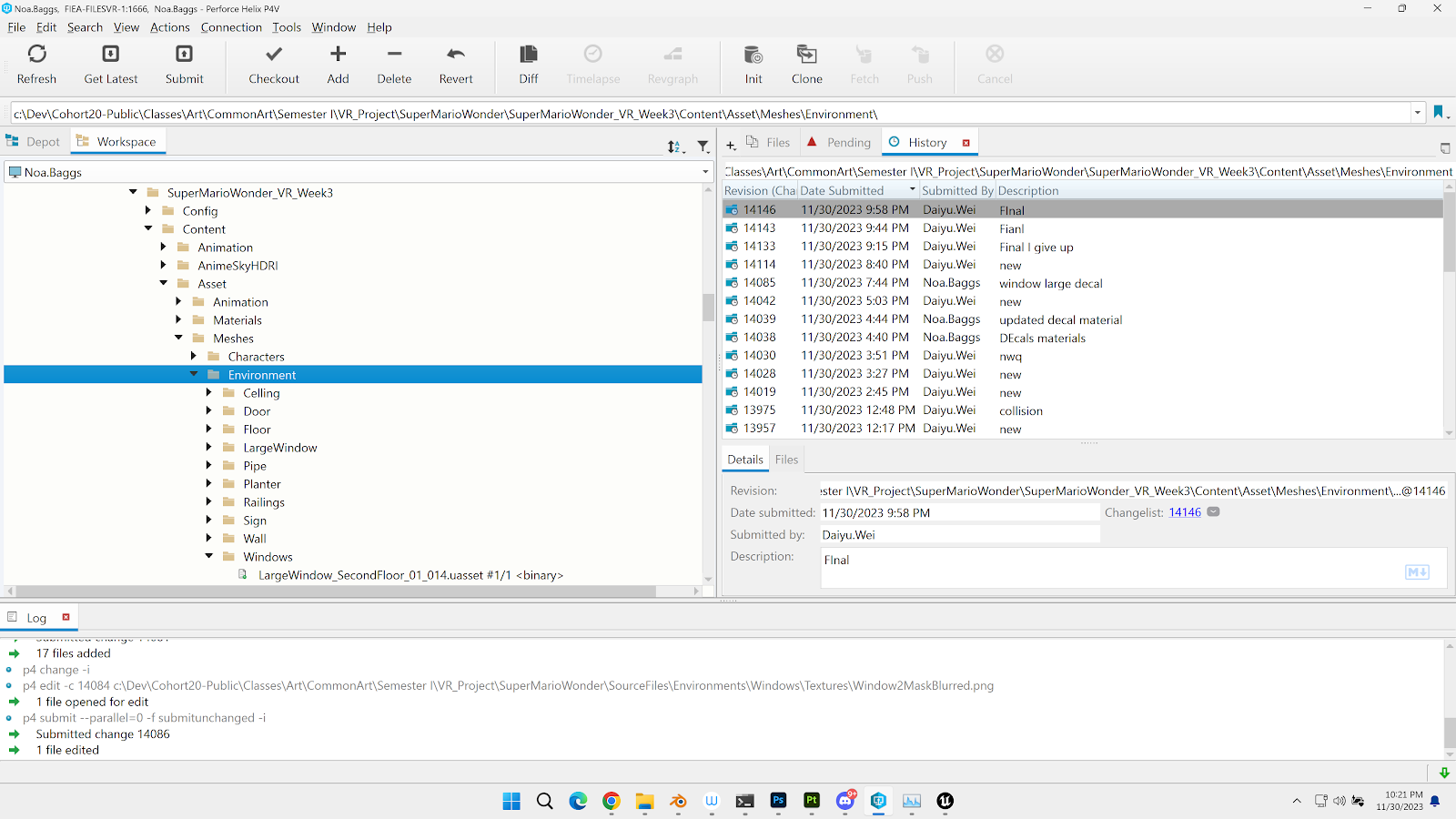The image size is (1456, 819).
Task: Click the Description text box in Details
Action: (1133, 568)
